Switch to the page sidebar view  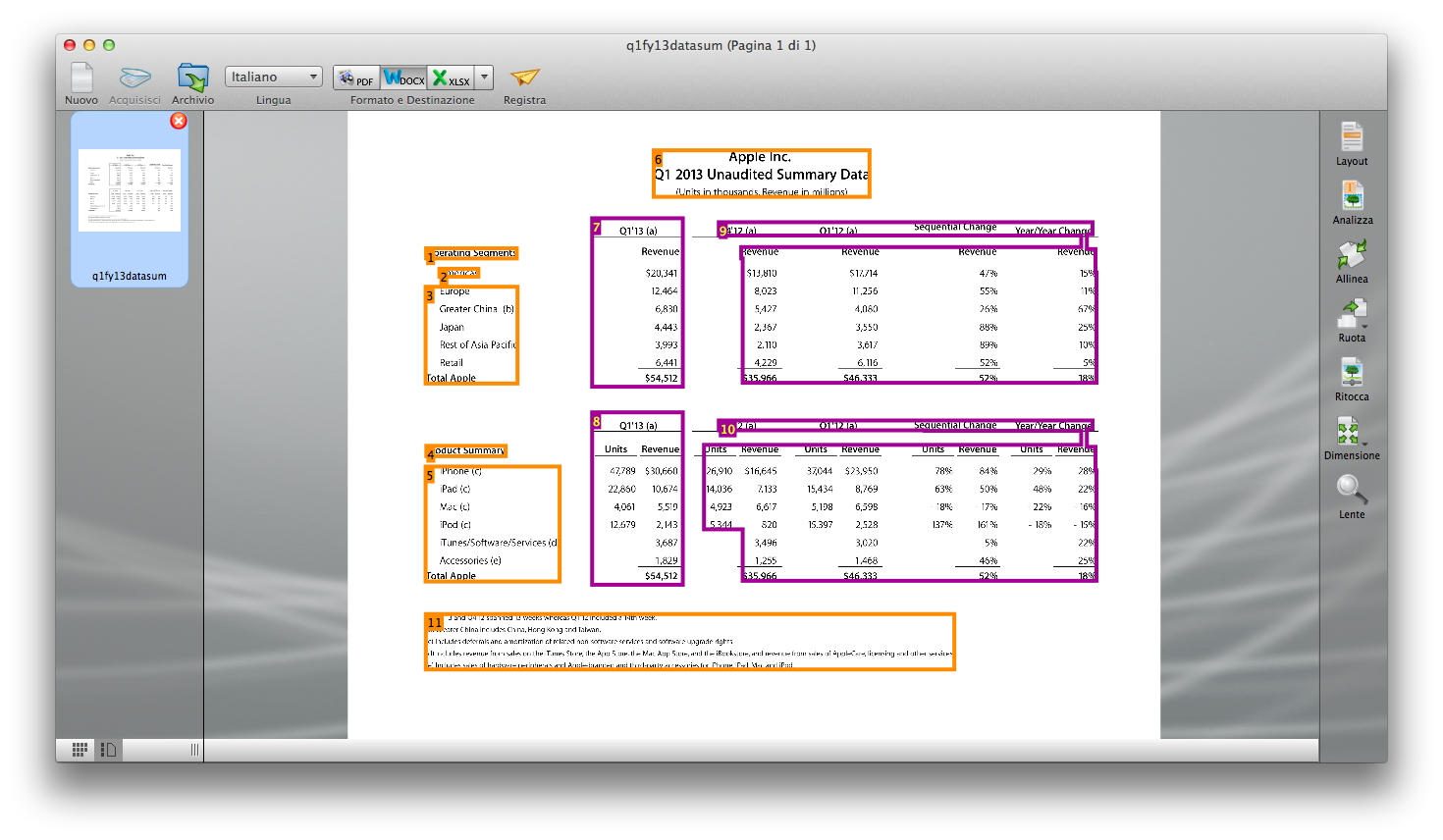point(108,750)
